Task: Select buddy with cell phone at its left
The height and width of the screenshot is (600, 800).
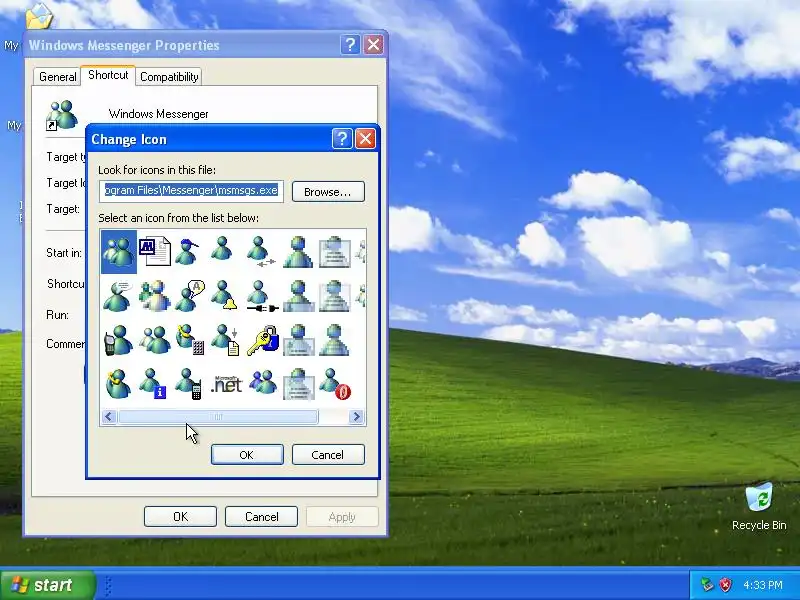Action: [118, 340]
